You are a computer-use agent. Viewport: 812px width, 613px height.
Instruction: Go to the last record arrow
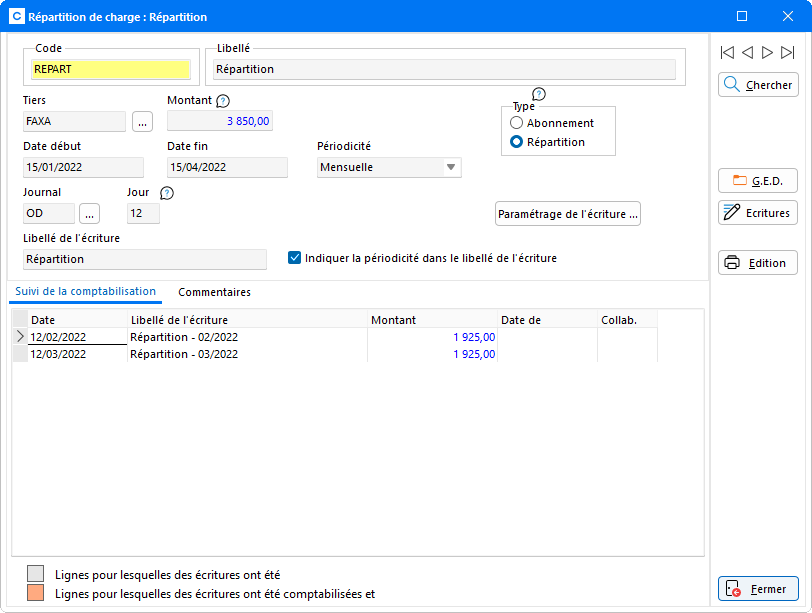pyautogui.click(x=788, y=52)
